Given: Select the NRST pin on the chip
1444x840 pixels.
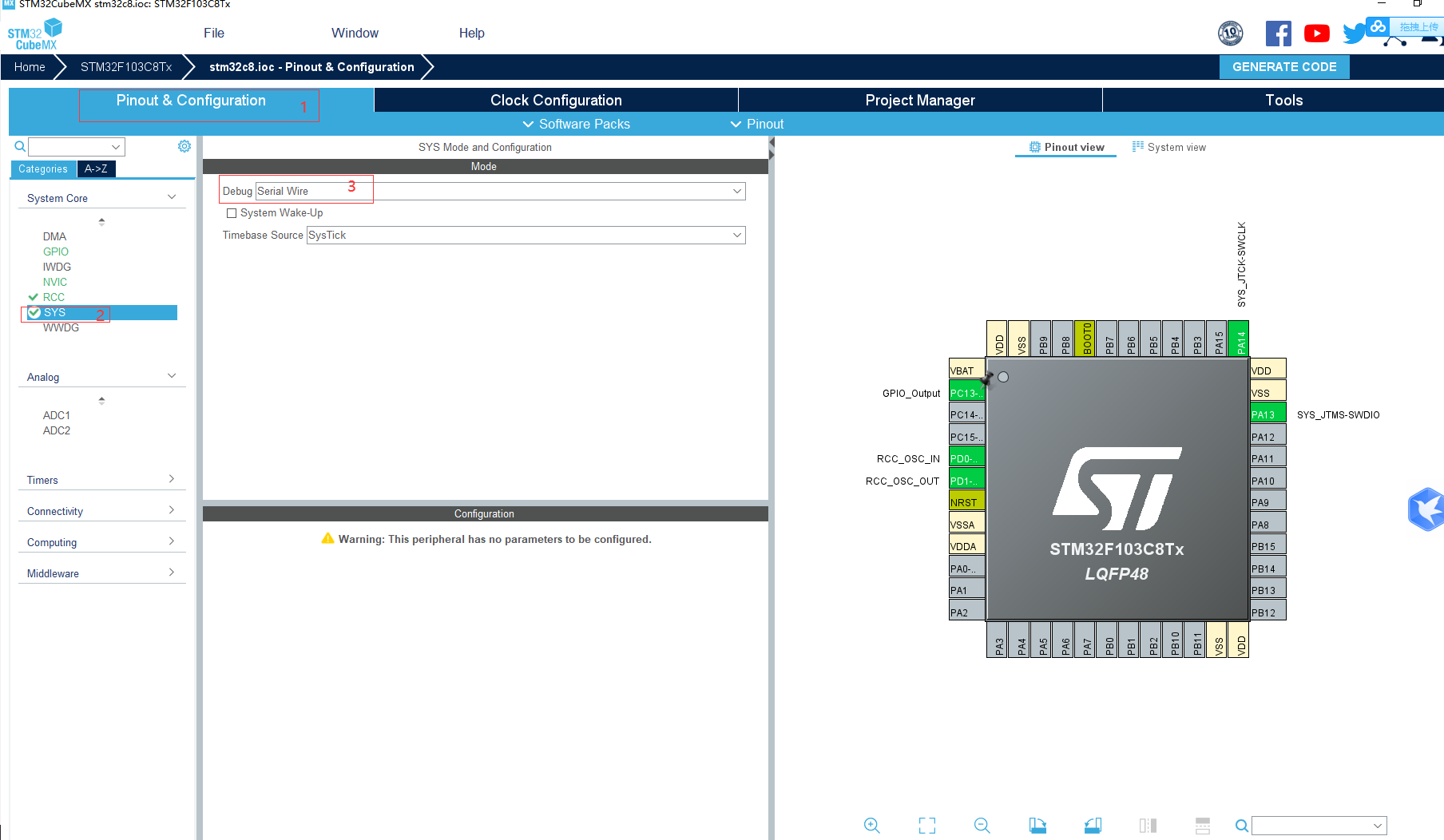Looking at the screenshot, I should click(x=966, y=502).
